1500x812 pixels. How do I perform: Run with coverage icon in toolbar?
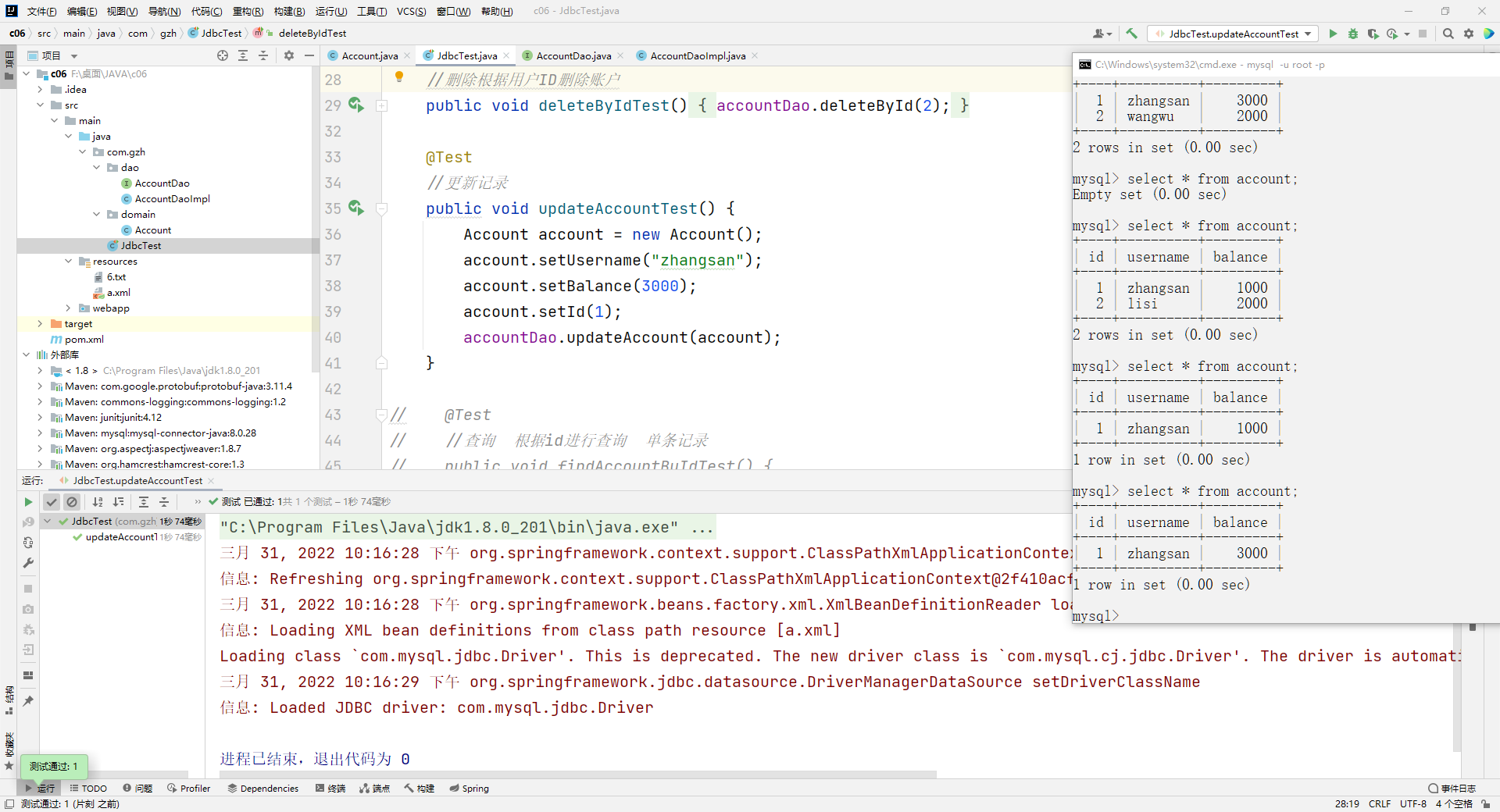coord(1373,34)
